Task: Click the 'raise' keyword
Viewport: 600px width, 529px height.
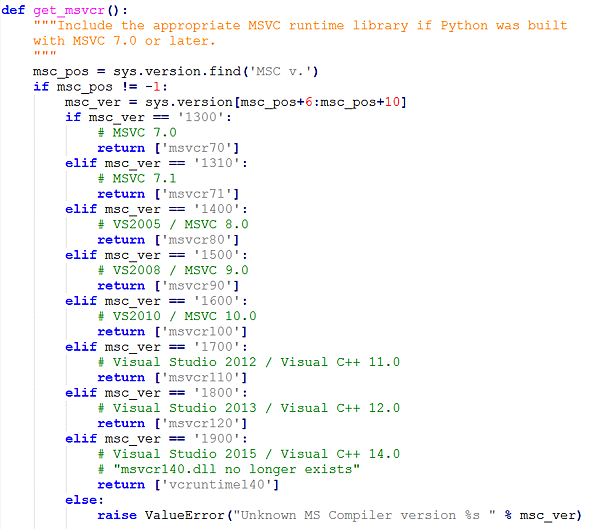Action: click(x=117, y=515)
